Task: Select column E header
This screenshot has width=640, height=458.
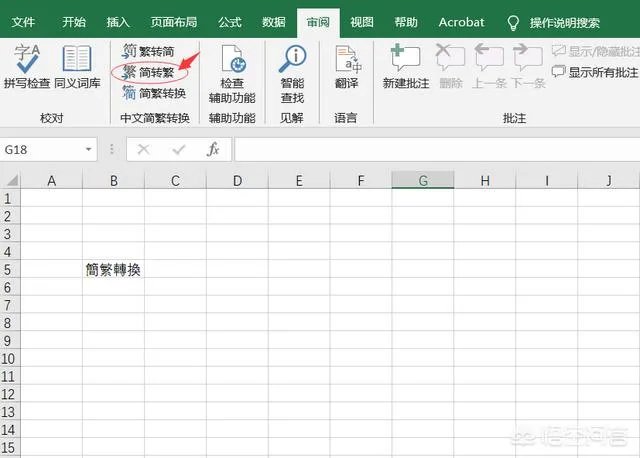Action: tap(299, 180)
